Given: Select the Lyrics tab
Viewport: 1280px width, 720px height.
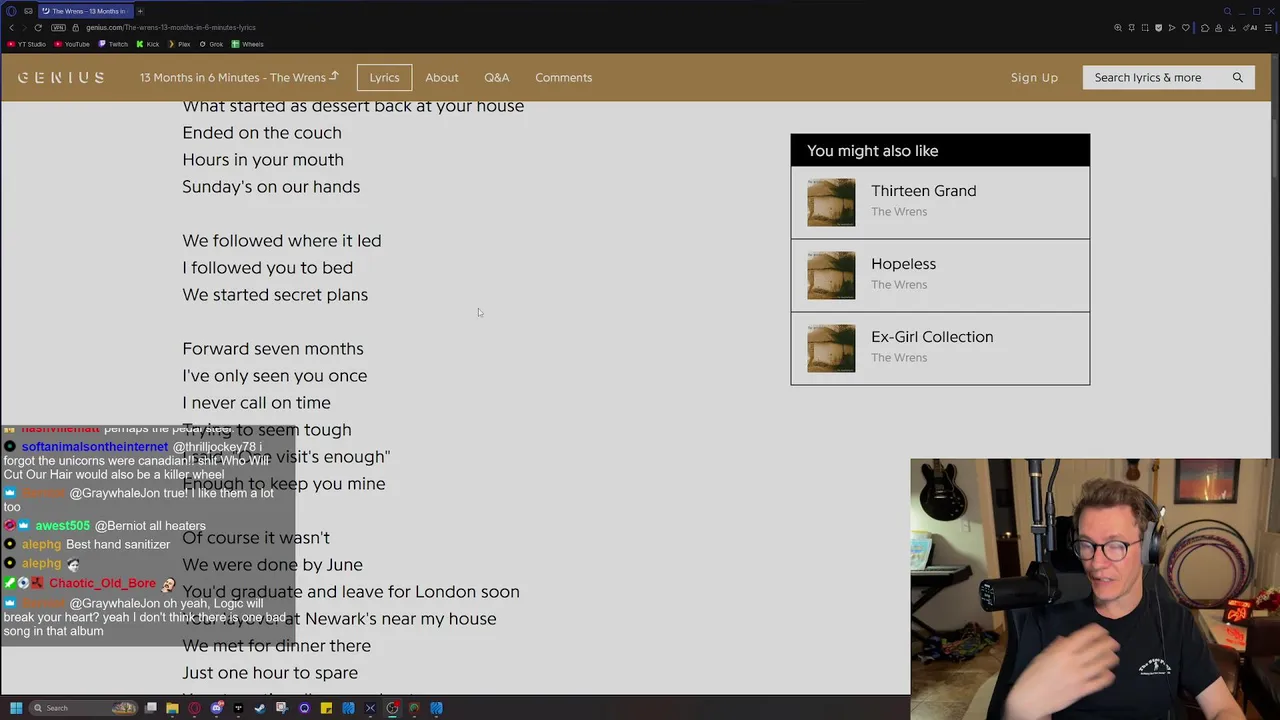Looking at the screenshot, I should [x=384, y=77].
